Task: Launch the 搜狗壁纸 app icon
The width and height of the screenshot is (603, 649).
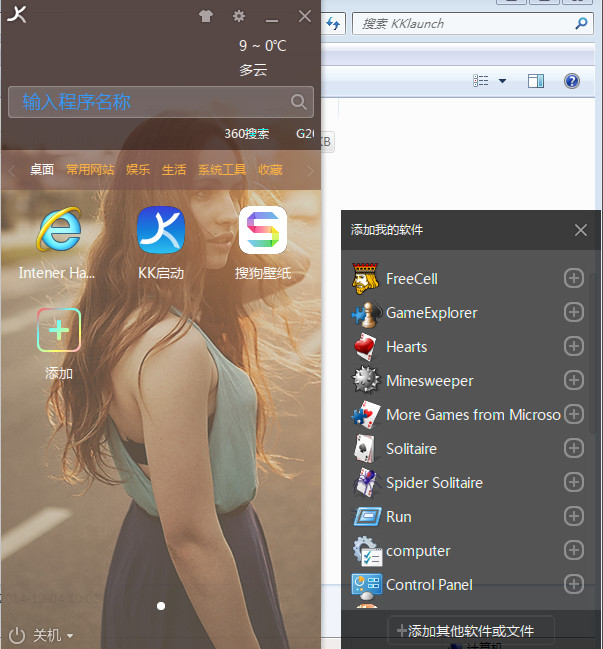Action: click(263, 230)
